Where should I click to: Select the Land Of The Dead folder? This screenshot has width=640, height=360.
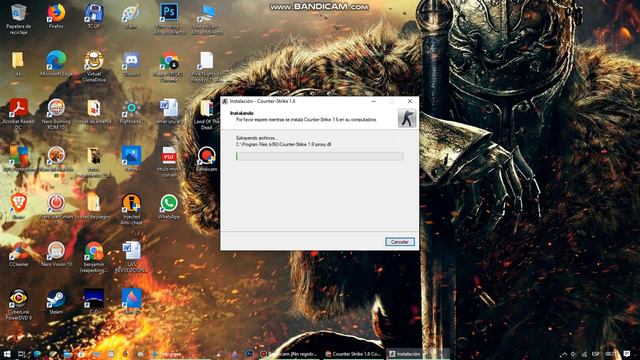206,115
